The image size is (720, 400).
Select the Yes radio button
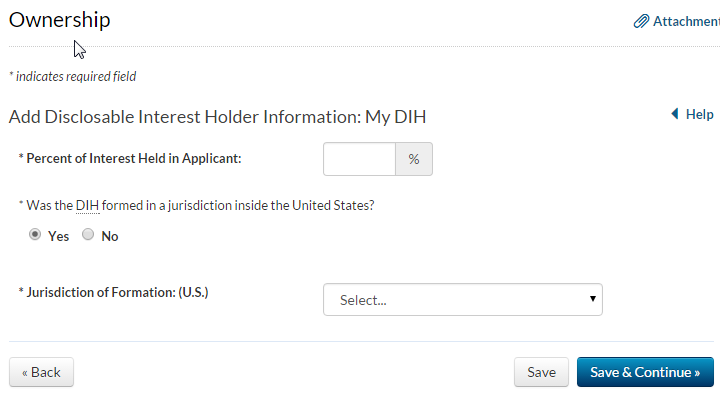pos(35,235)
